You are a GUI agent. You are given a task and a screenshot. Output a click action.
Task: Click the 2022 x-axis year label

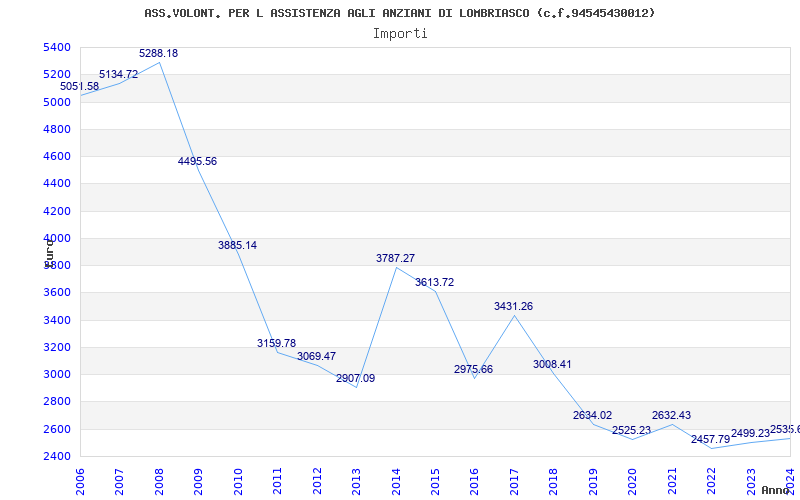coord(711,482)
